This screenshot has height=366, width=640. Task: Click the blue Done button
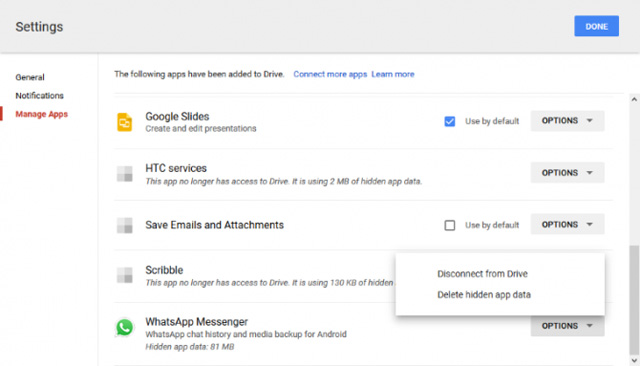596,26
